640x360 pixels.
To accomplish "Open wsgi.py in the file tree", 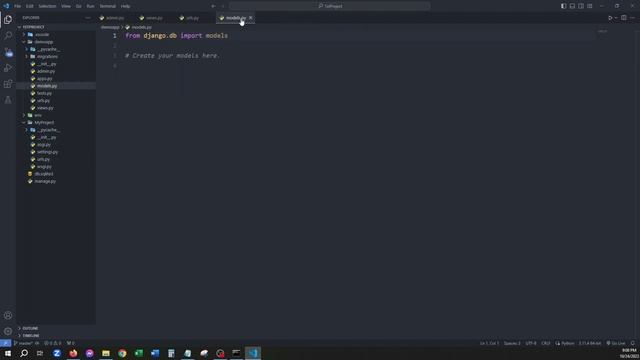I will coord(44,167).
